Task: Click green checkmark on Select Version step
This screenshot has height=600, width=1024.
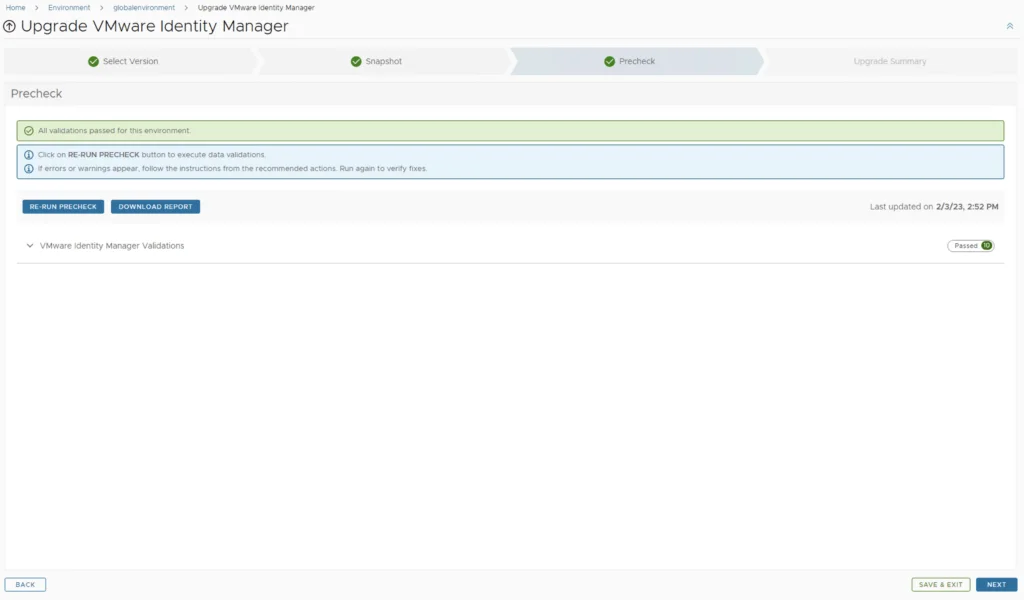Action: [x=93, y=61]
